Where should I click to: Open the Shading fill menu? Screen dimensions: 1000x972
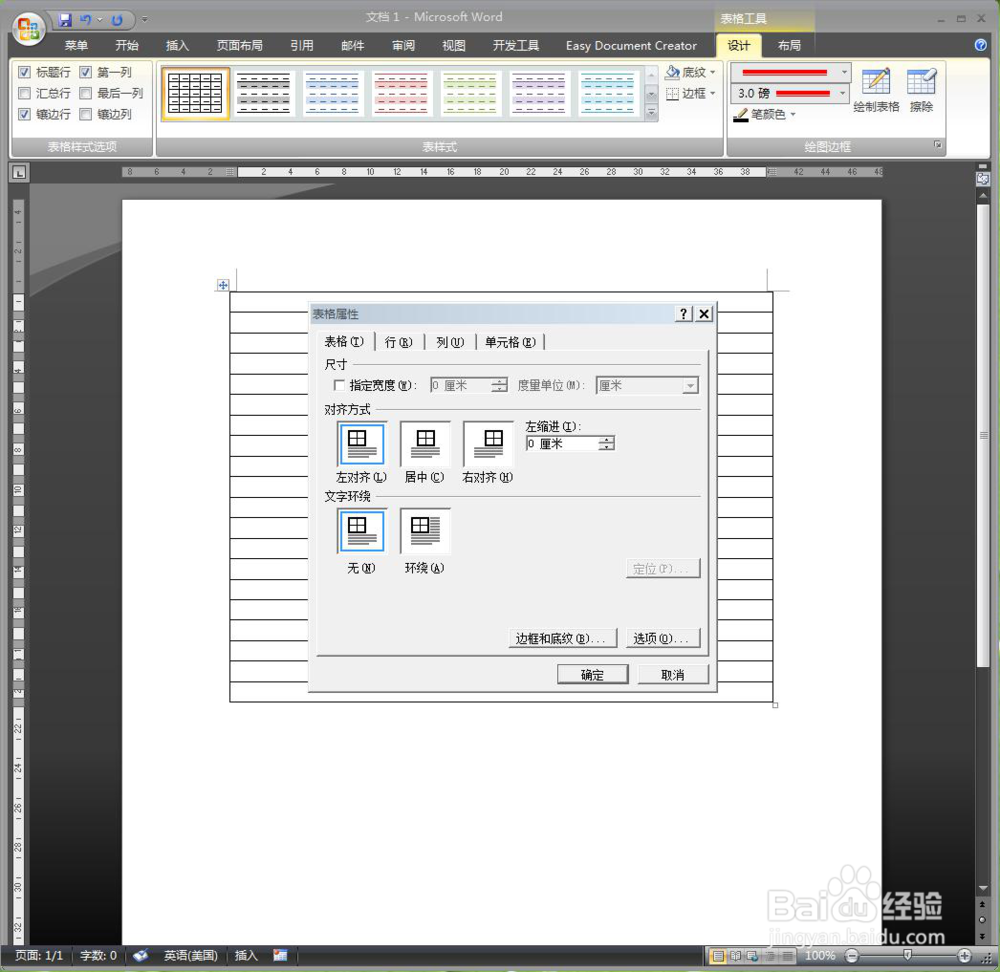690,72
